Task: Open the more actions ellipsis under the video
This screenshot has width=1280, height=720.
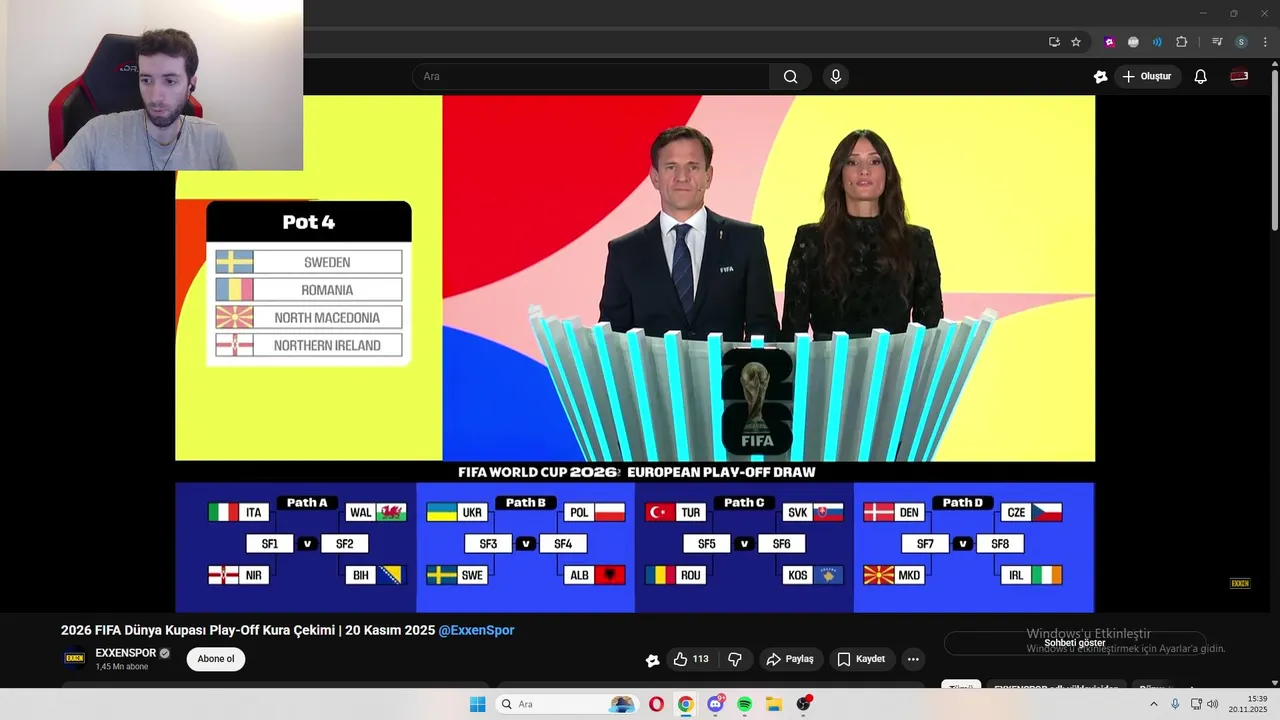Action: tap(913, 659)
